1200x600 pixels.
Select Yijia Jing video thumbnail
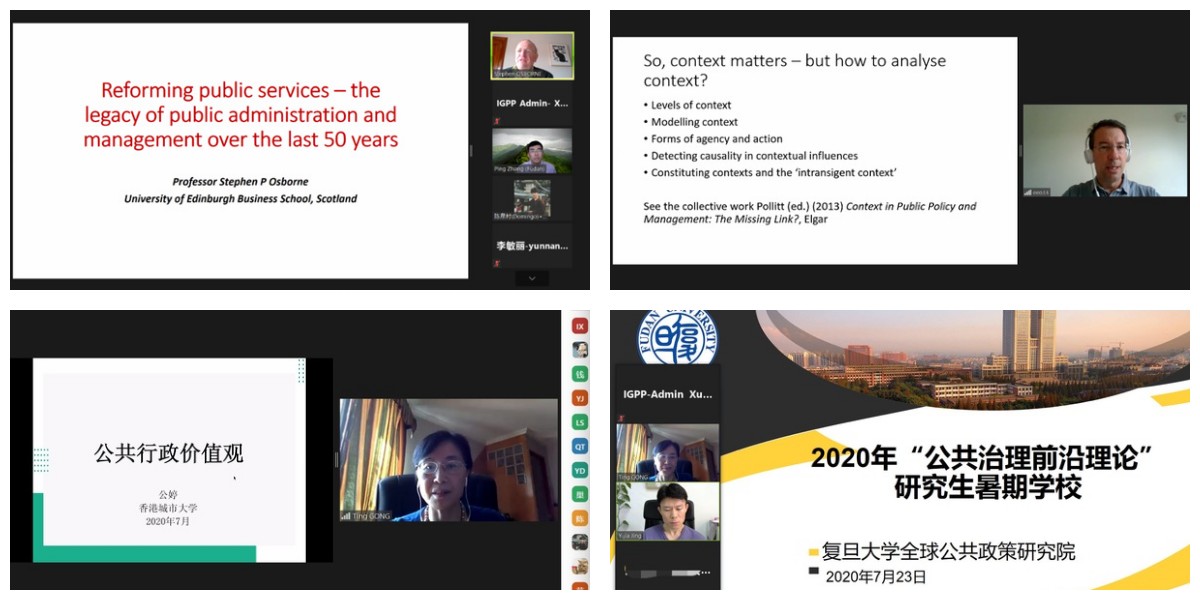coord(667,512)
